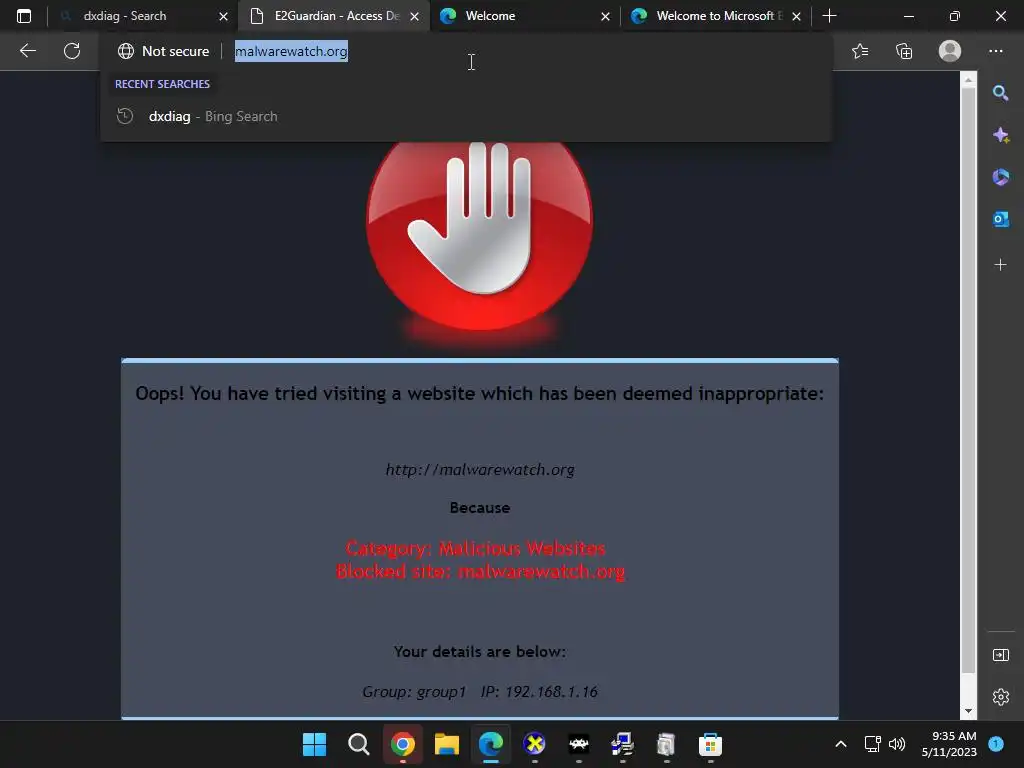Open the Settings and more ellipsis menu
The height and width of the screenshot is (768, 1024).
coord(996,51)
